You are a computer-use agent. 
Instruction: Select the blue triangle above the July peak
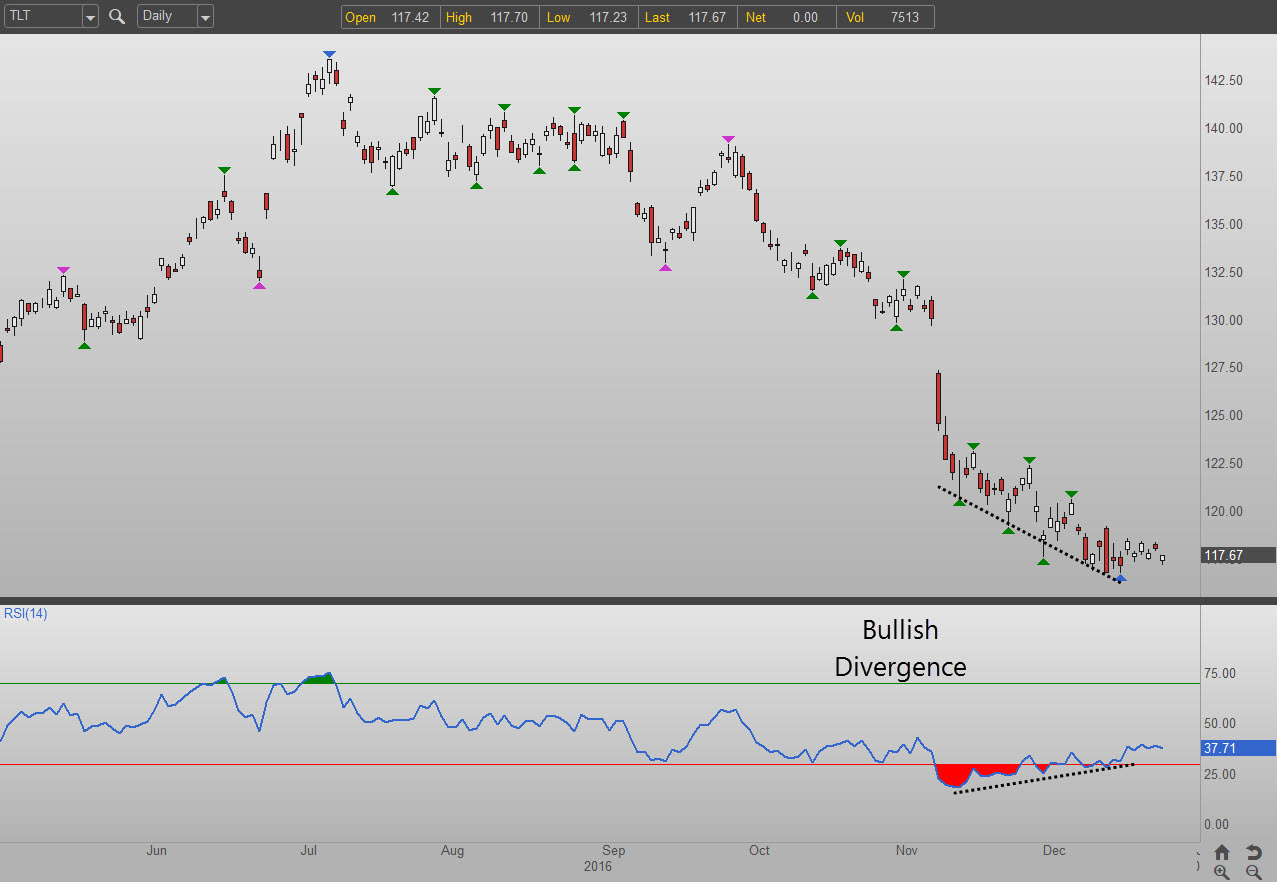click(x=329, y=54)
